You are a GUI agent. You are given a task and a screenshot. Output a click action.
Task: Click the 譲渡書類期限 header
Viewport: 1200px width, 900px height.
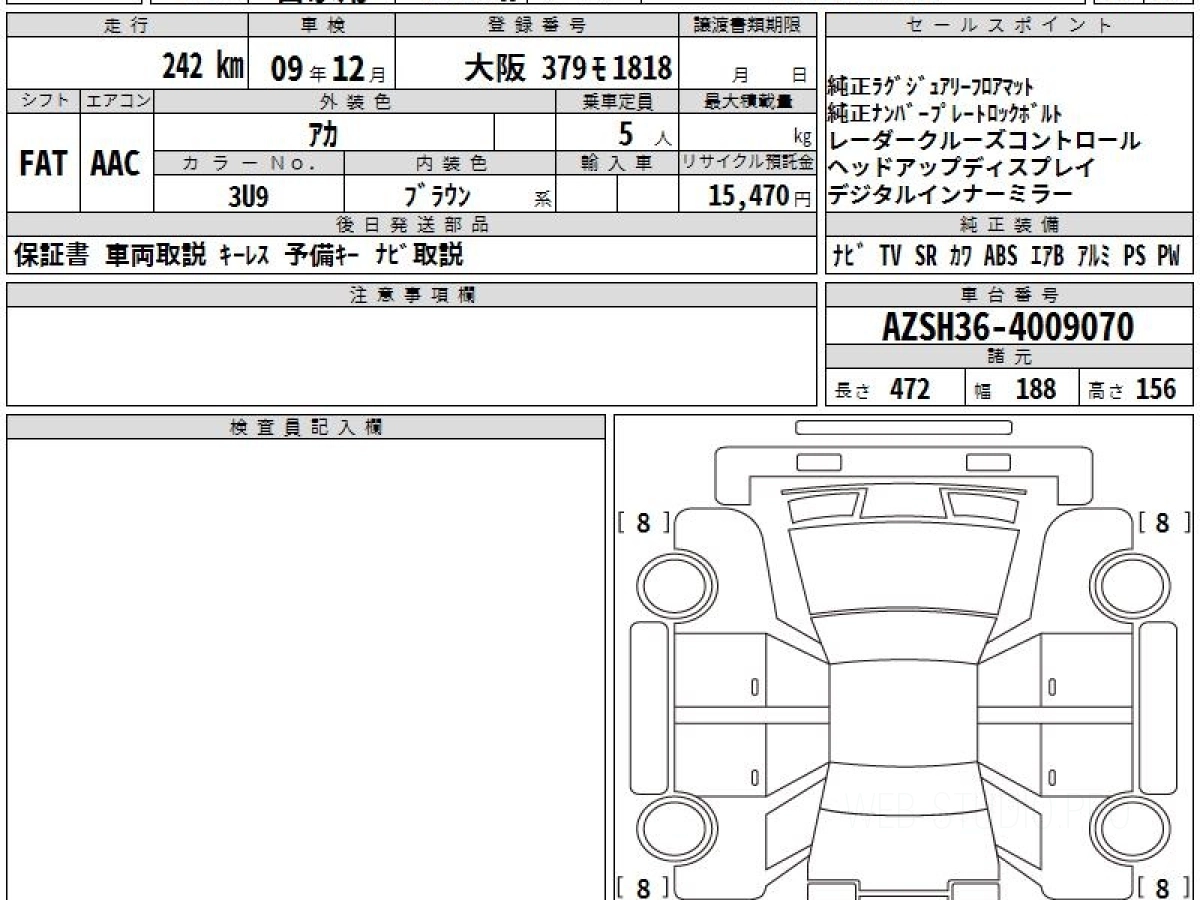coord(747,26)
